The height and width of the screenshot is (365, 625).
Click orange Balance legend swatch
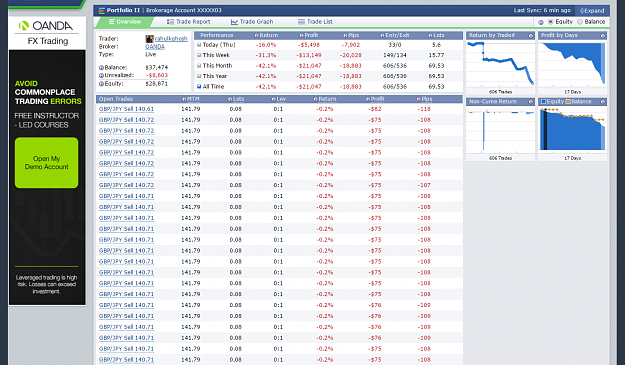568,102
